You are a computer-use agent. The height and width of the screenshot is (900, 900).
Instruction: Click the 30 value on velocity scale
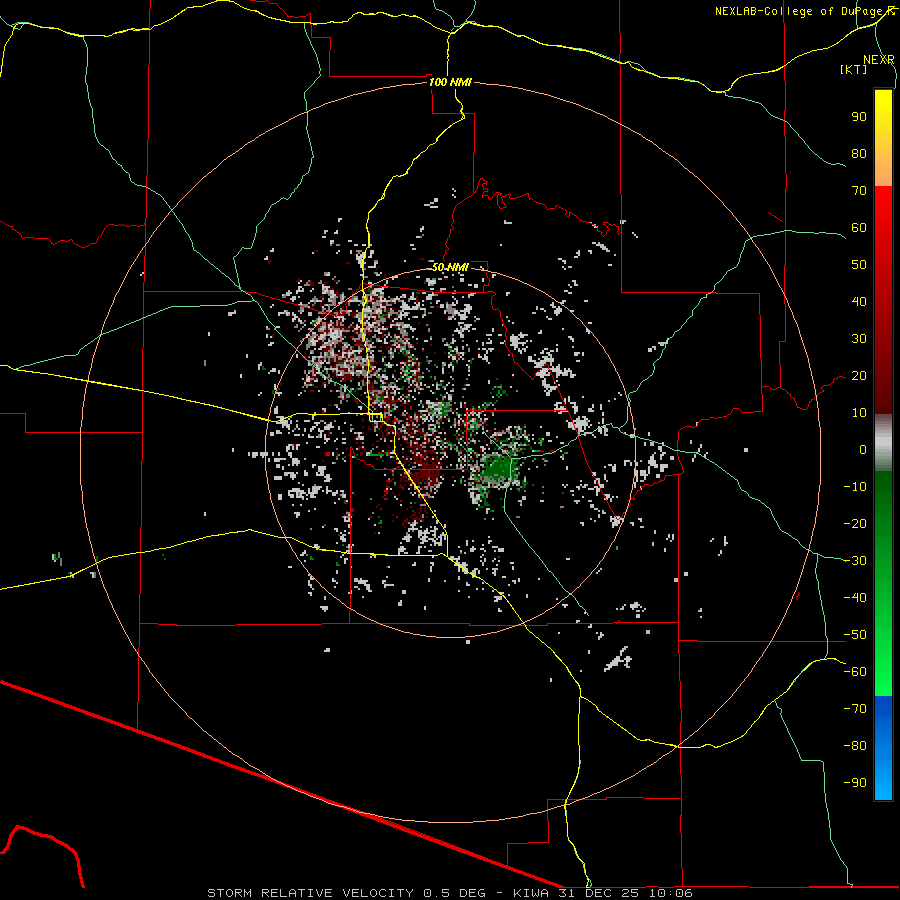click(x=859, y=339)
